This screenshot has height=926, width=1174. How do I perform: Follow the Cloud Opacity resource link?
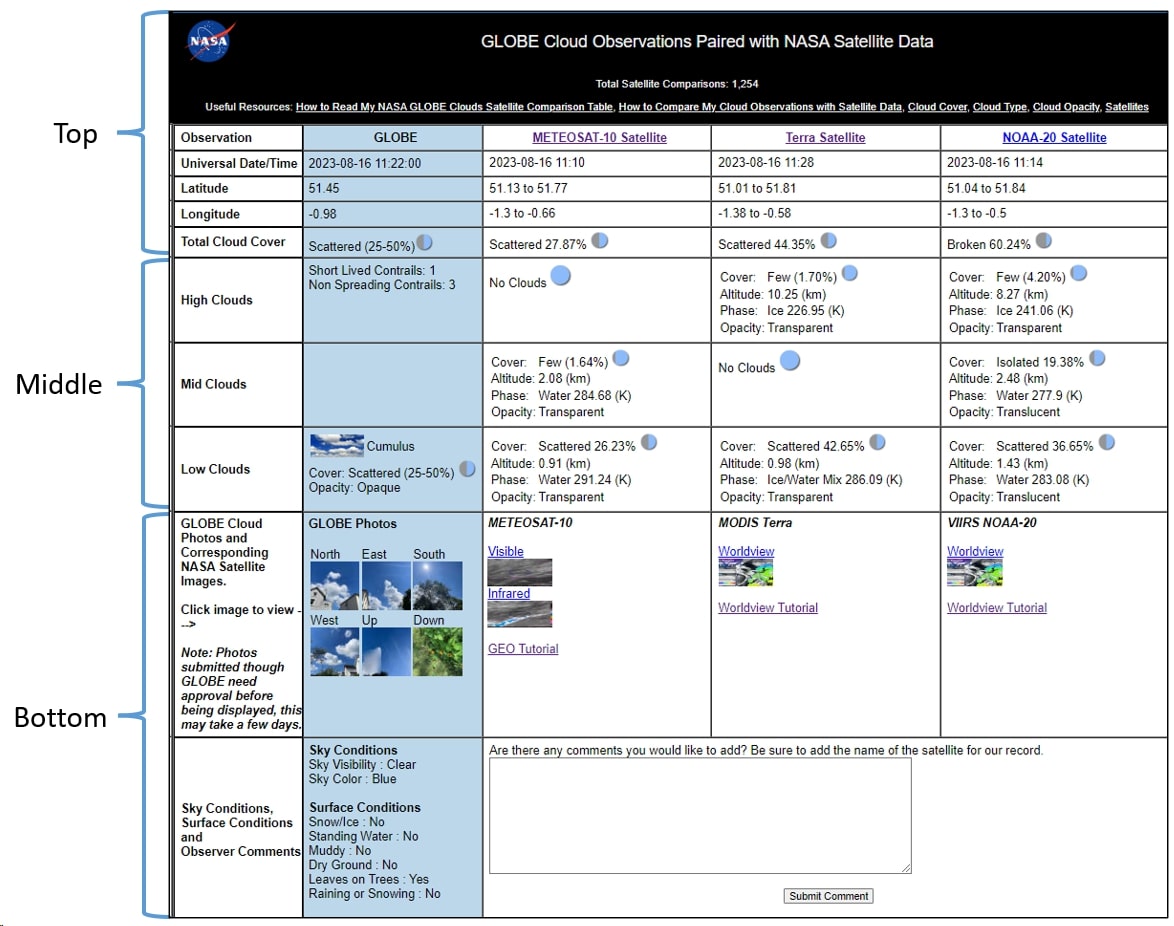[x=1066, y=107]
